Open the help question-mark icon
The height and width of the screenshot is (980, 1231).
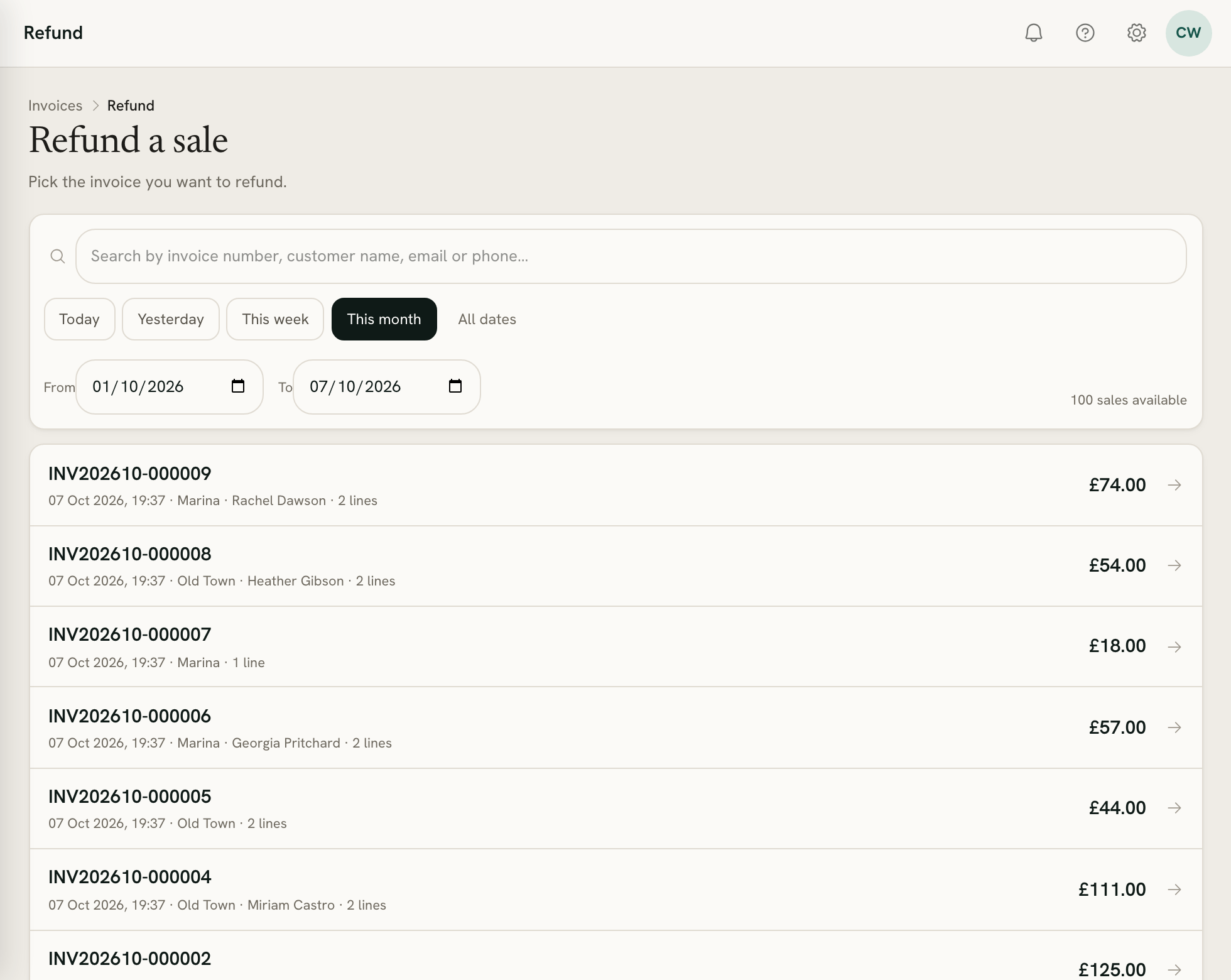(x=1085, y=33)
